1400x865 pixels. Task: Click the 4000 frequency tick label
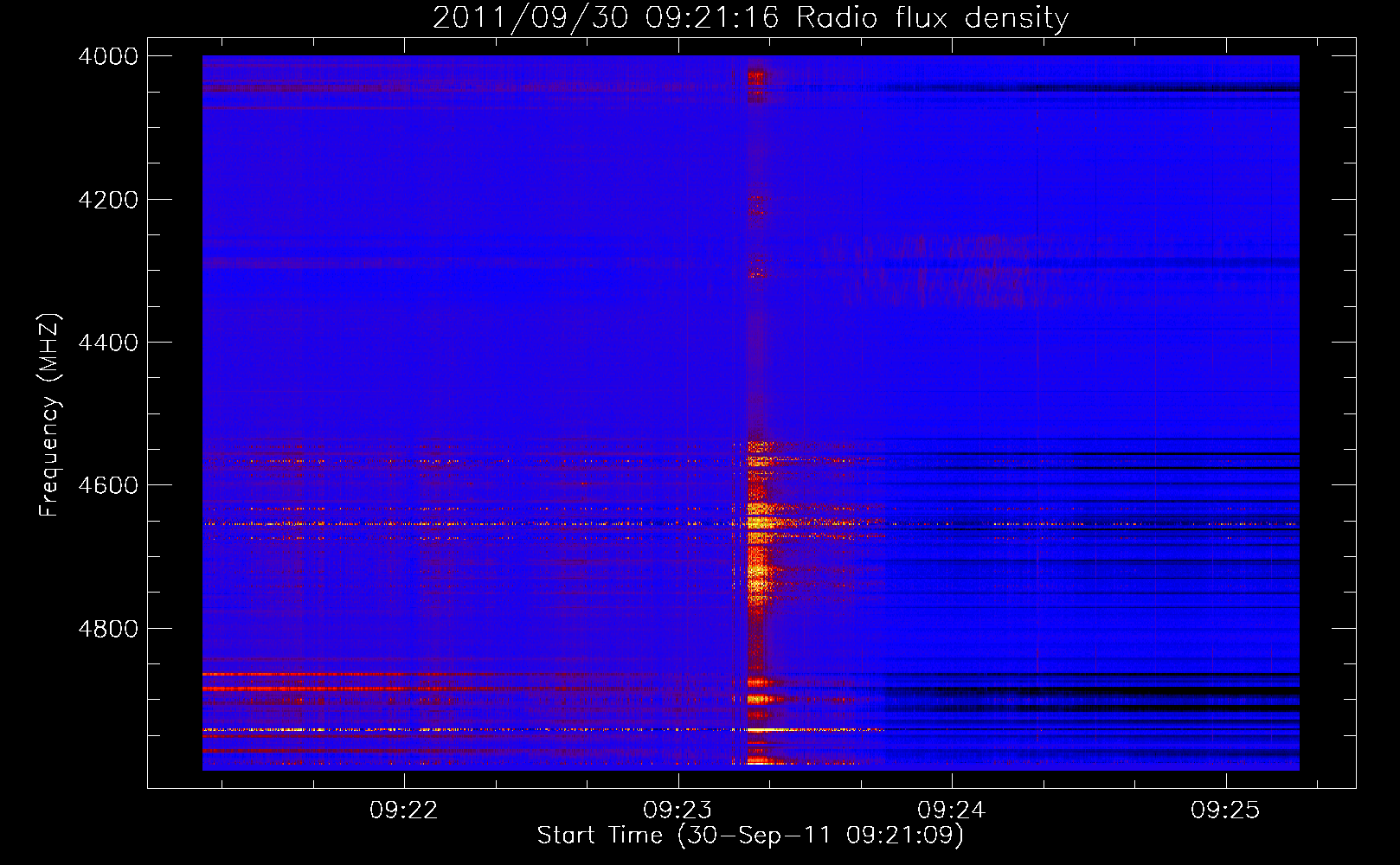pyautogui.click(x=108, y=56)
